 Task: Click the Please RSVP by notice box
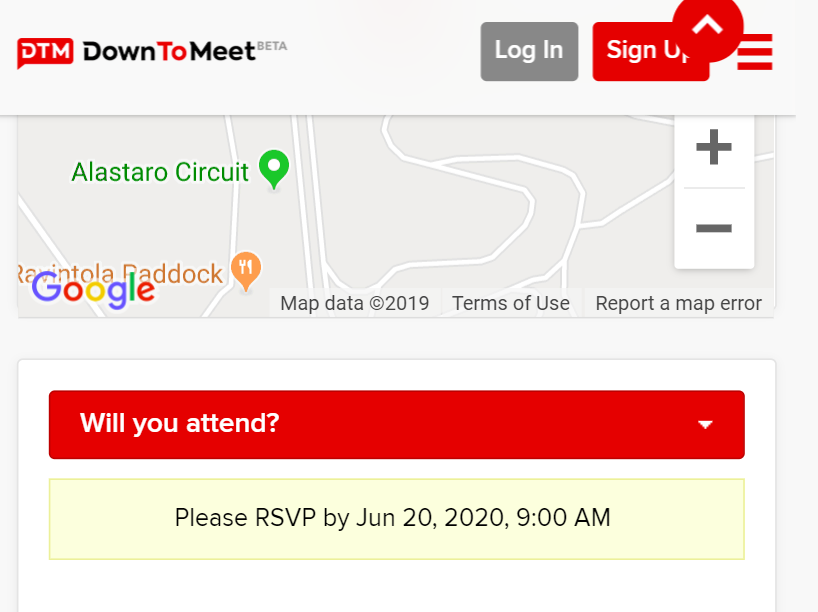point(396,519)
